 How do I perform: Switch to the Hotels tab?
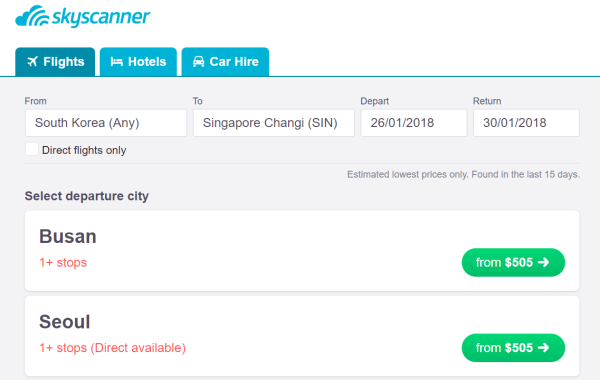point(138,62)
